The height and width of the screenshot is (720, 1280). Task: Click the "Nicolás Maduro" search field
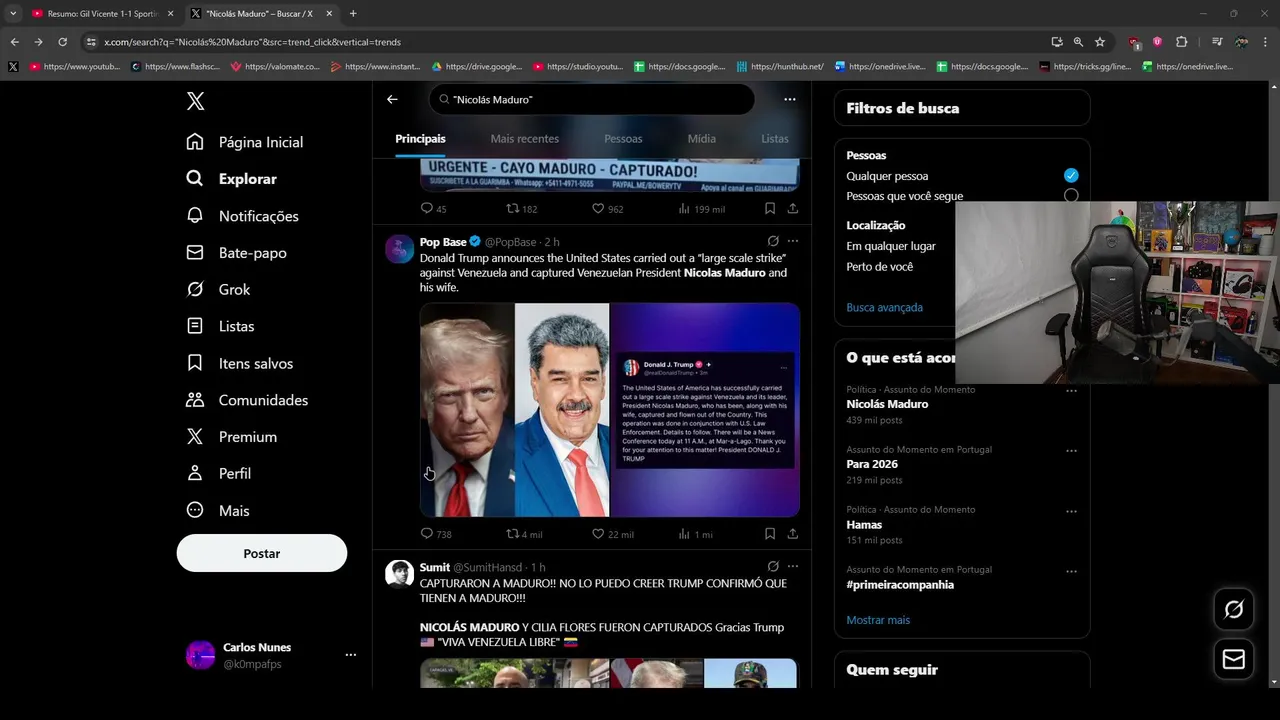pyautogui.click(x=592, y=99)
